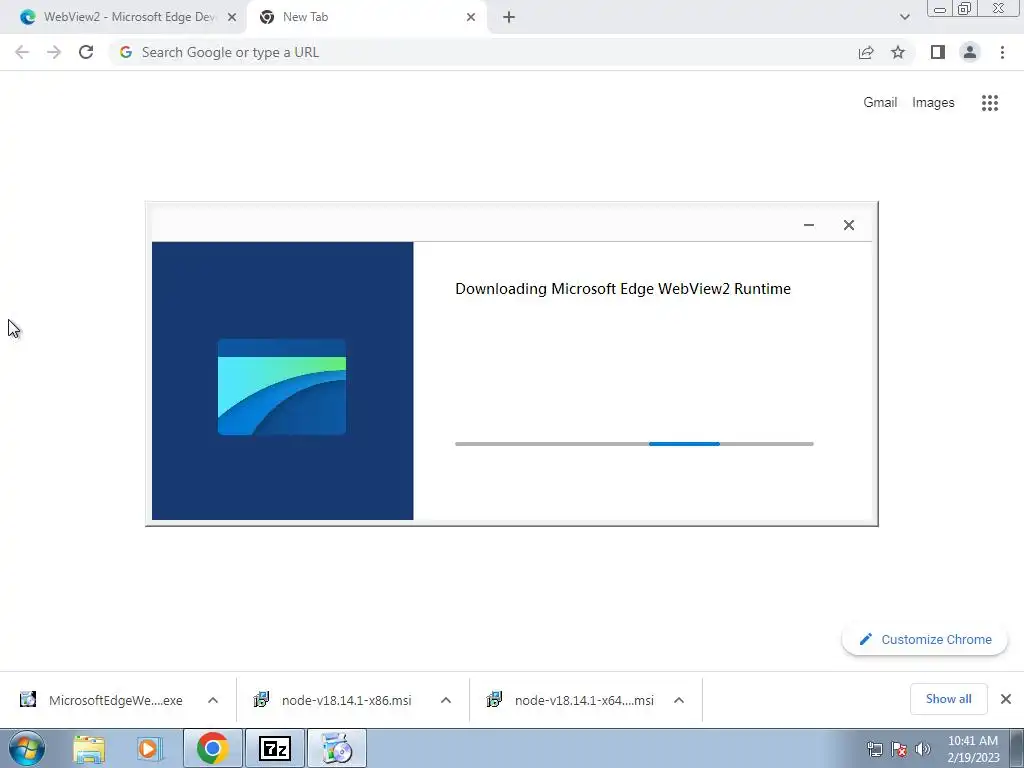Reload the current page
This screenshot has width=1024, height=768.
(86, 52)
